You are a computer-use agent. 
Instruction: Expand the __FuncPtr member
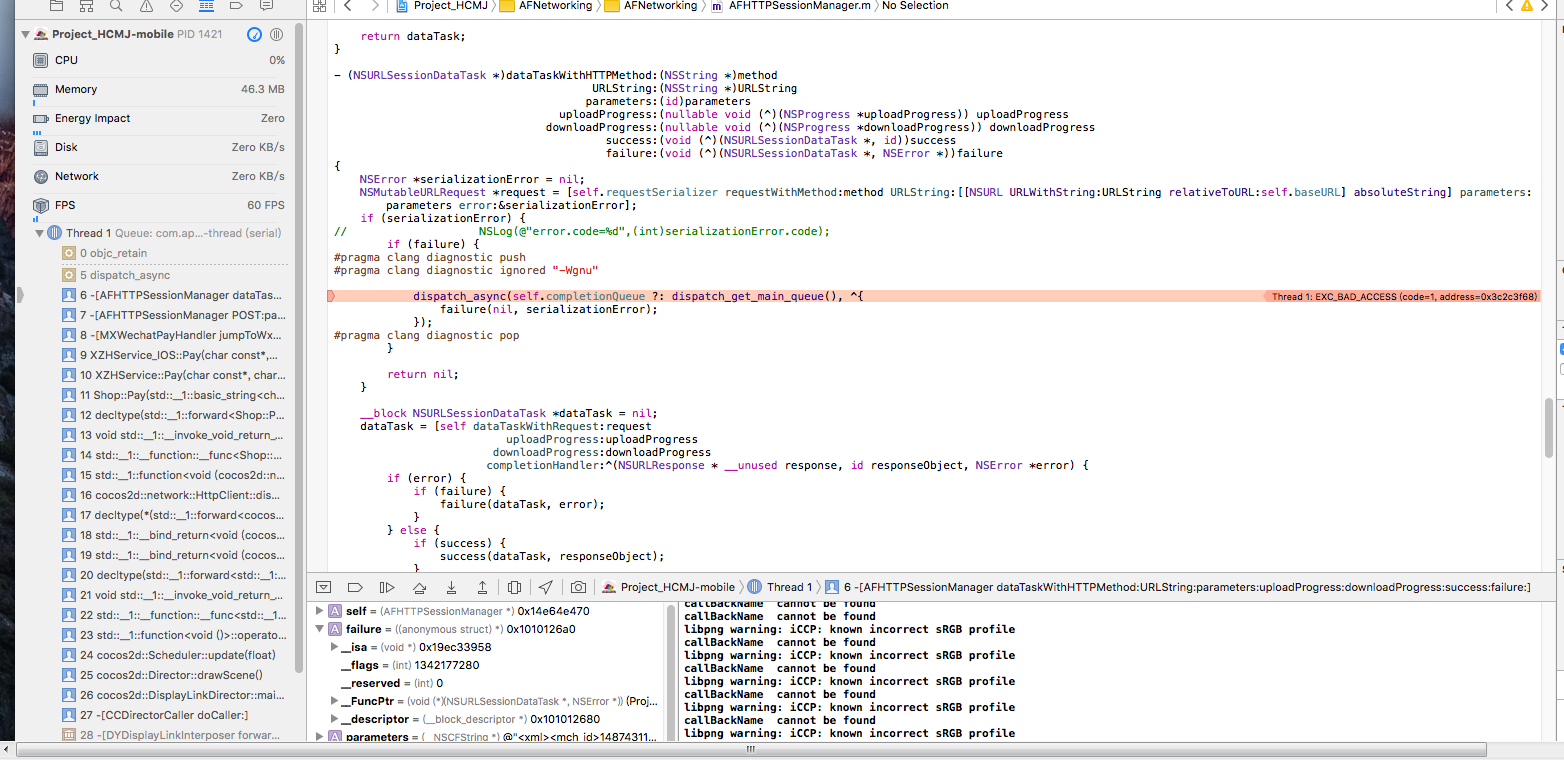(x=334, y=701)
